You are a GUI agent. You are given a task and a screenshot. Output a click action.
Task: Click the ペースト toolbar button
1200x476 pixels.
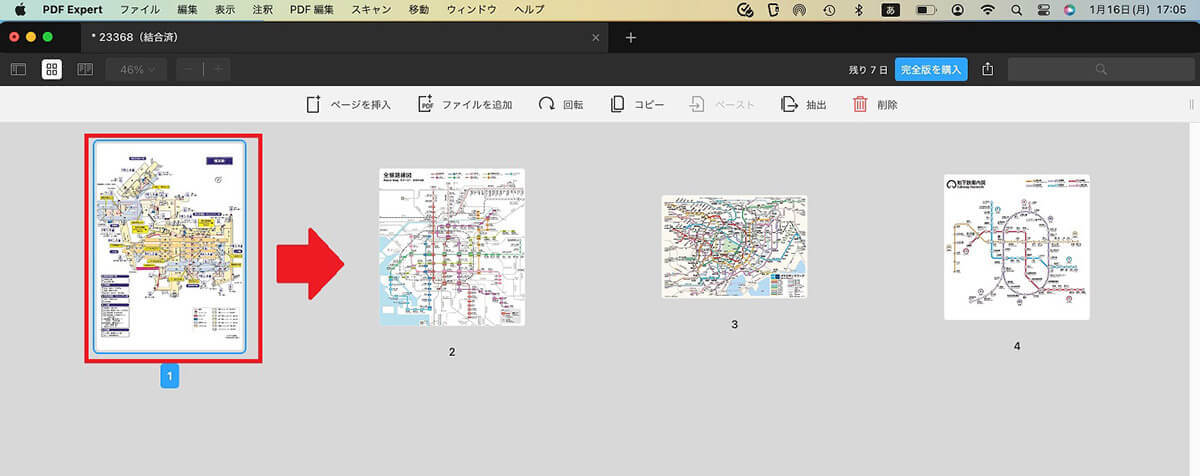click(x=722, y=104)
